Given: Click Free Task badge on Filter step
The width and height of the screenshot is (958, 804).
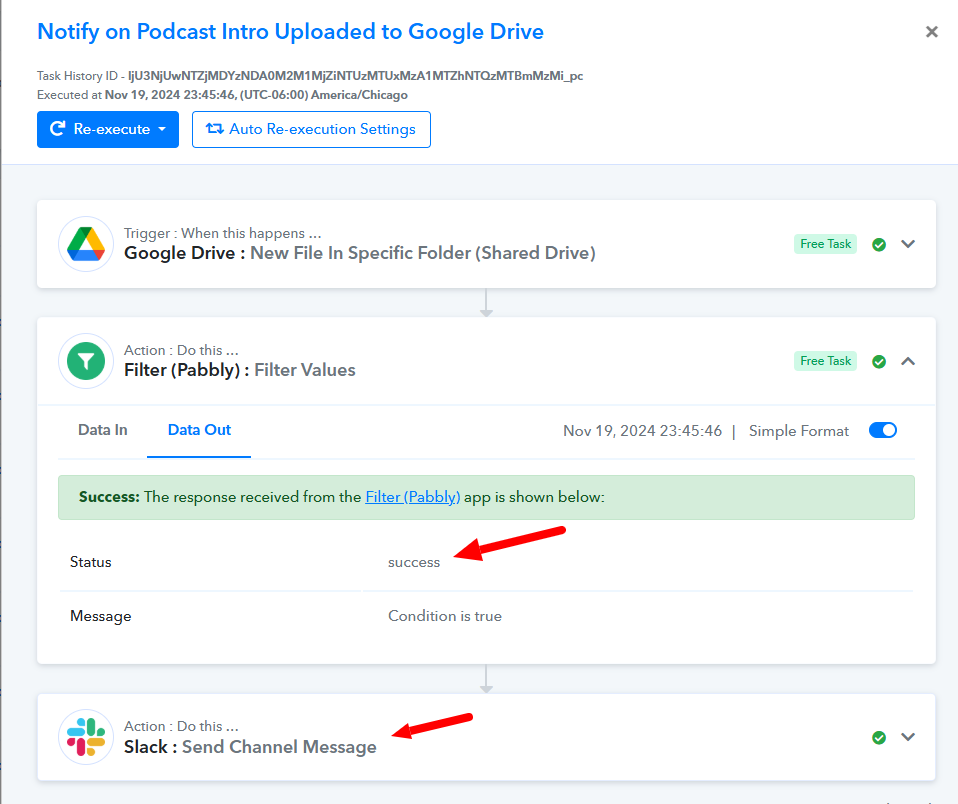Looking at the screenshot, I should [x=825, y=361].
